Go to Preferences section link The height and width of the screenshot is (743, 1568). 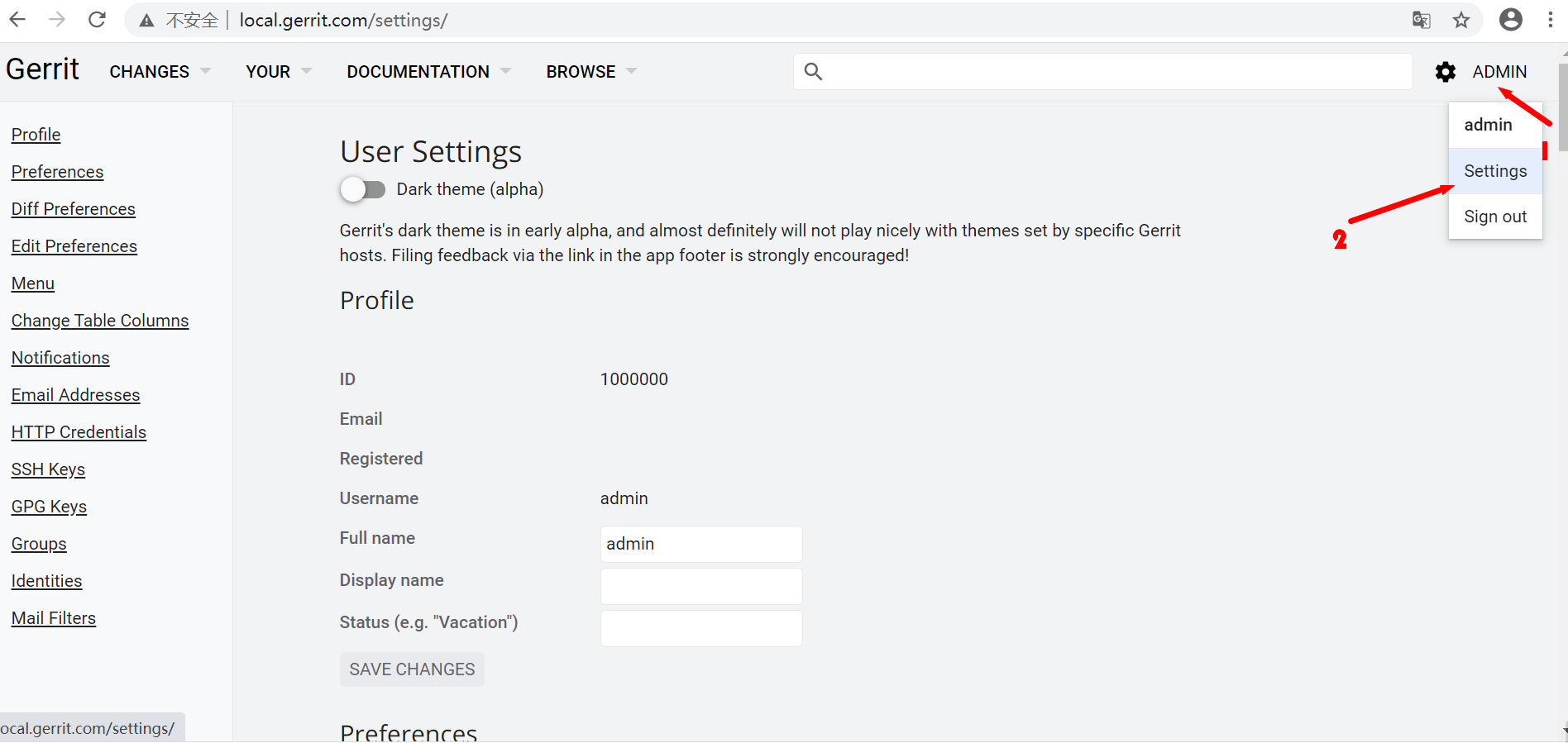pyautogui.click(x=58, y=172)
